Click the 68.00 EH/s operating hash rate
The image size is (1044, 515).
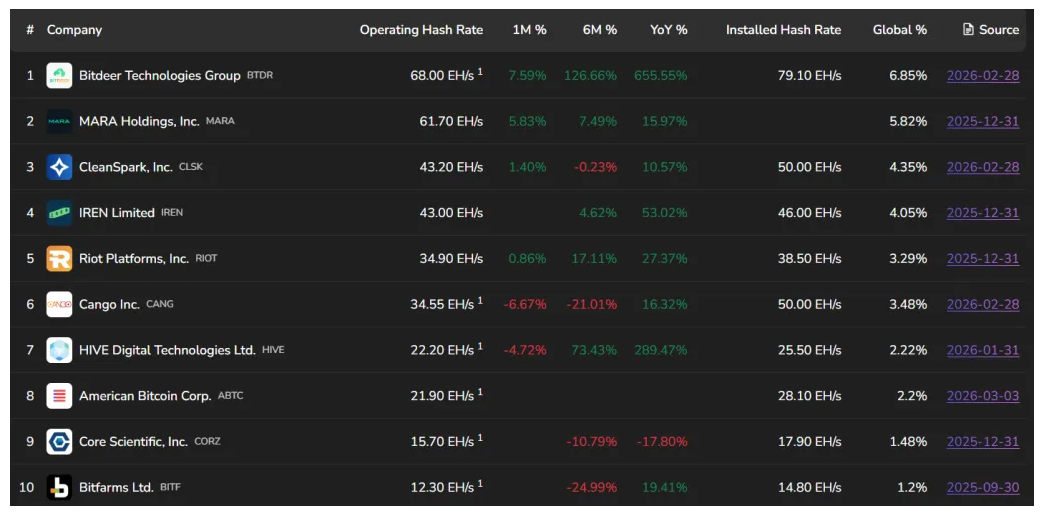click(x=442, y=76)
